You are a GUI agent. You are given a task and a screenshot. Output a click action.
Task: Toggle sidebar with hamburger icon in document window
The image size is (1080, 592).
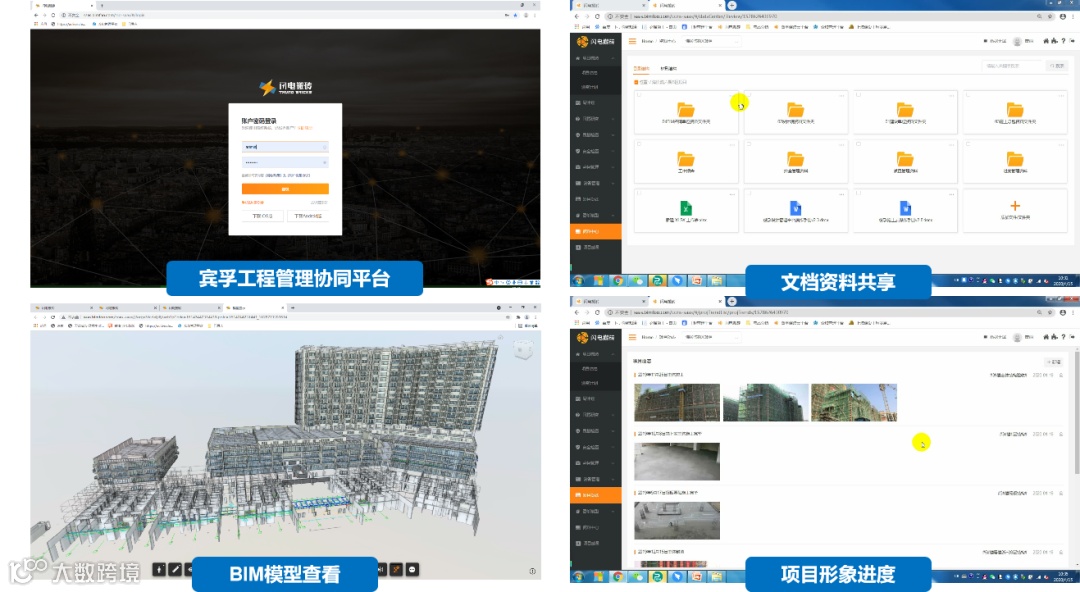coord(632,41)
